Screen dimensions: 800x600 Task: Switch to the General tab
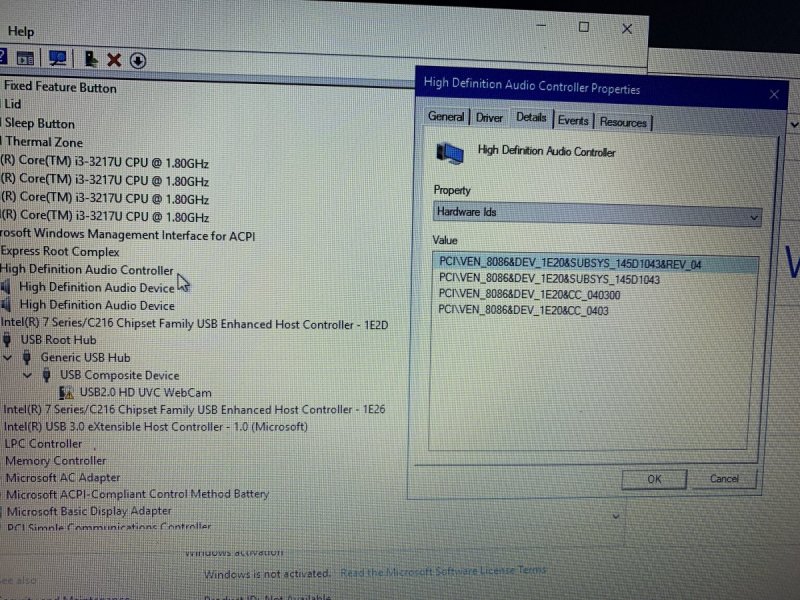pyautogui.click(x=446, y=117)
